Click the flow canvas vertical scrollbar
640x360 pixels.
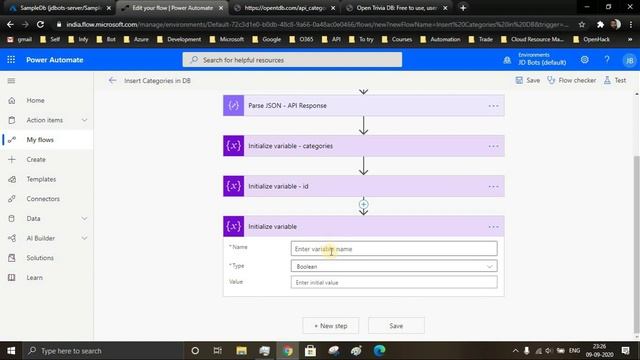click(x=636, y=244)
